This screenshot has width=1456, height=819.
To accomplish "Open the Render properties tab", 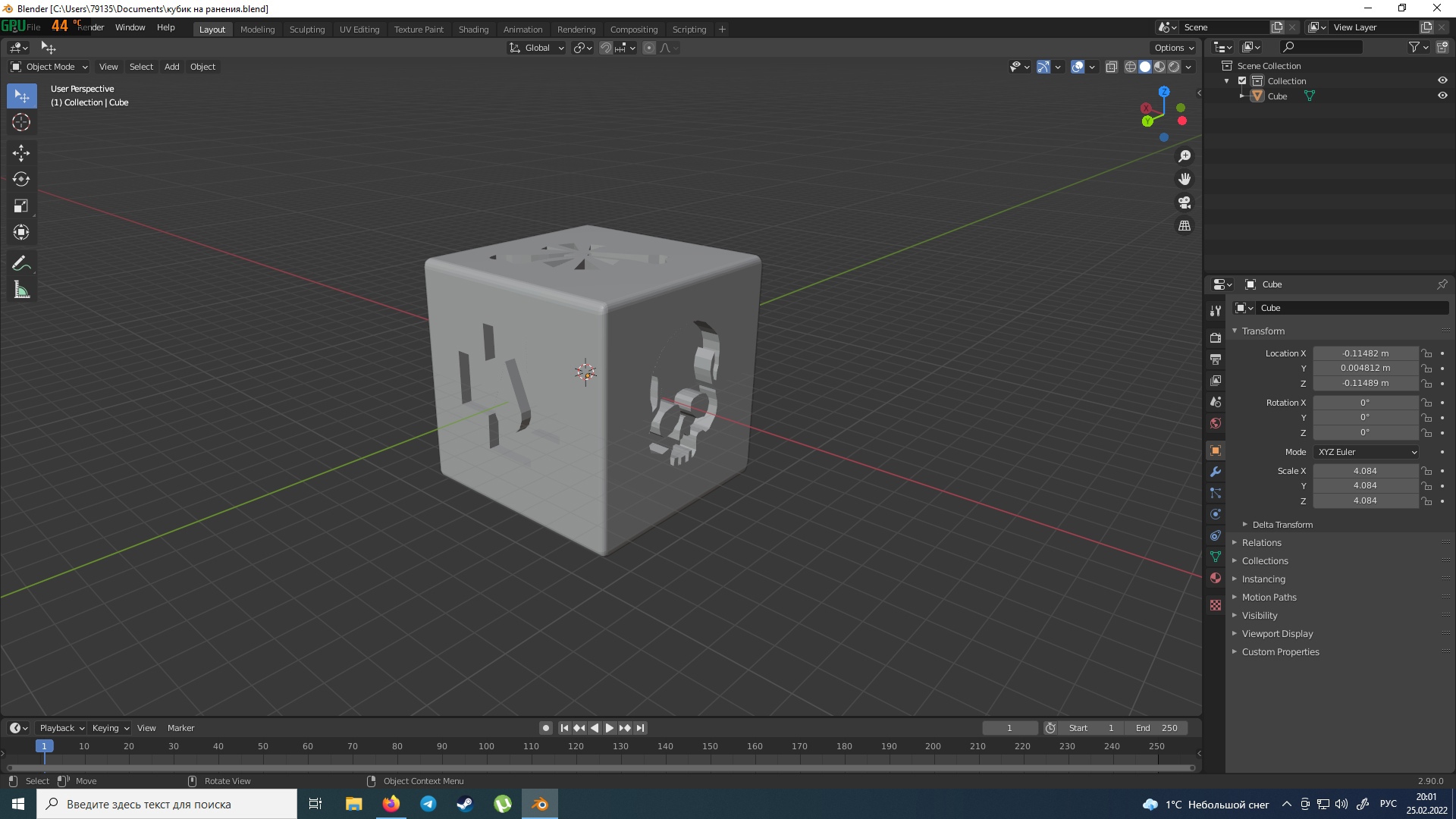I will (1216, 337).
